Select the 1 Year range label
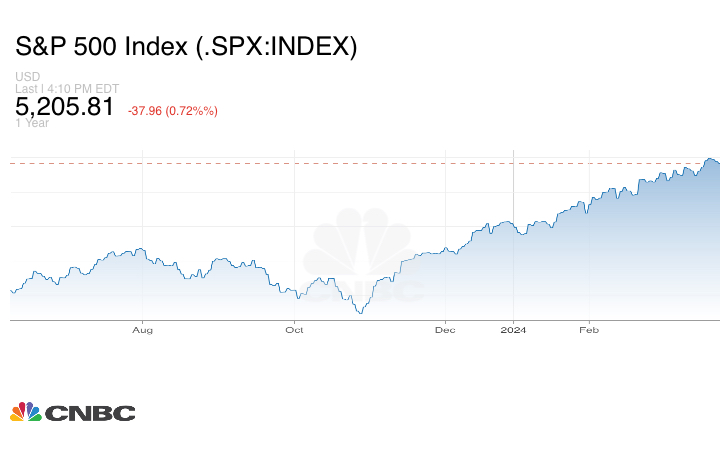Image resolution: width=720 pixels, height=450 pixels. (33, 123)
